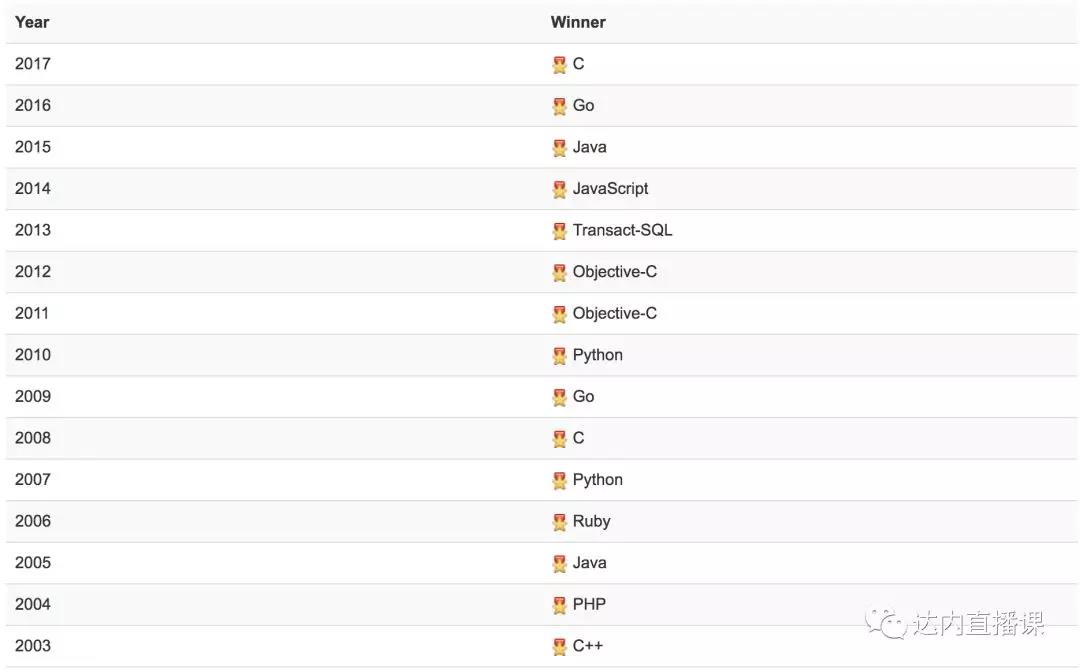Select the 2008 year cell
This screenshot has width=1080, height=671.
click(33, 438)
